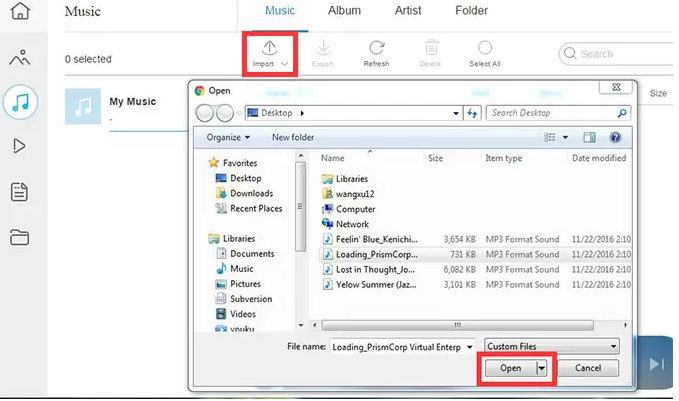This screenshot has height=401, width=679.
Task: Open the dialog help icon
Action: (616, 136)
